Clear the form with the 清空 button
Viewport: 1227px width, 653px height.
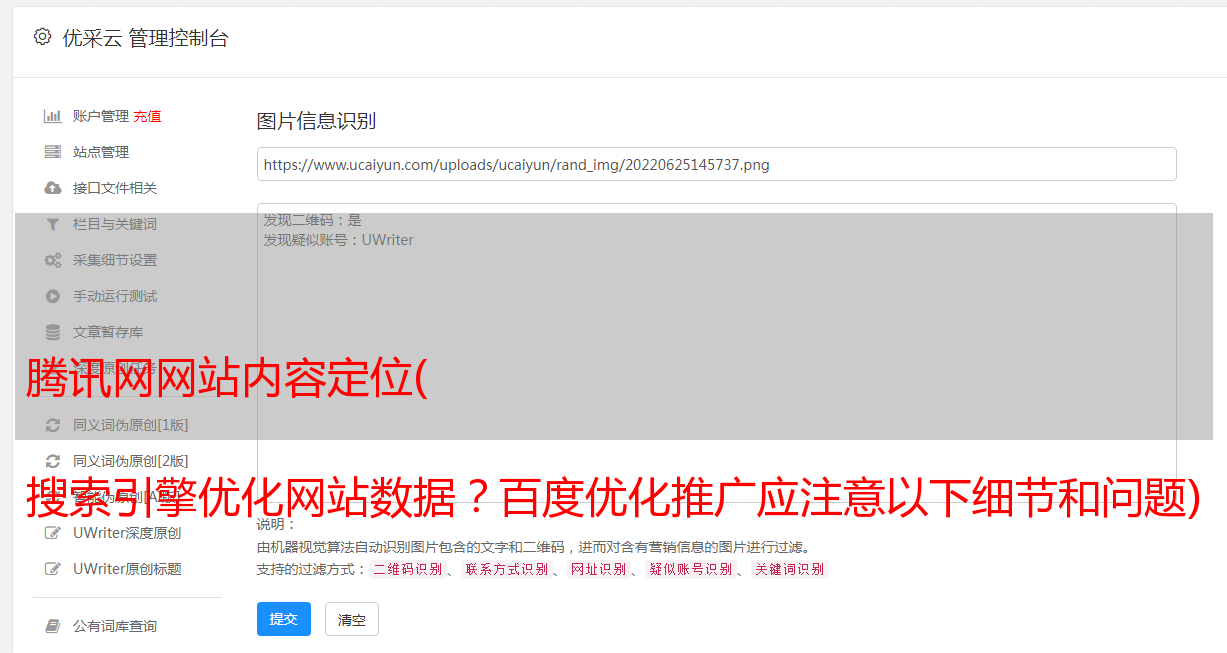coord(352,619)
